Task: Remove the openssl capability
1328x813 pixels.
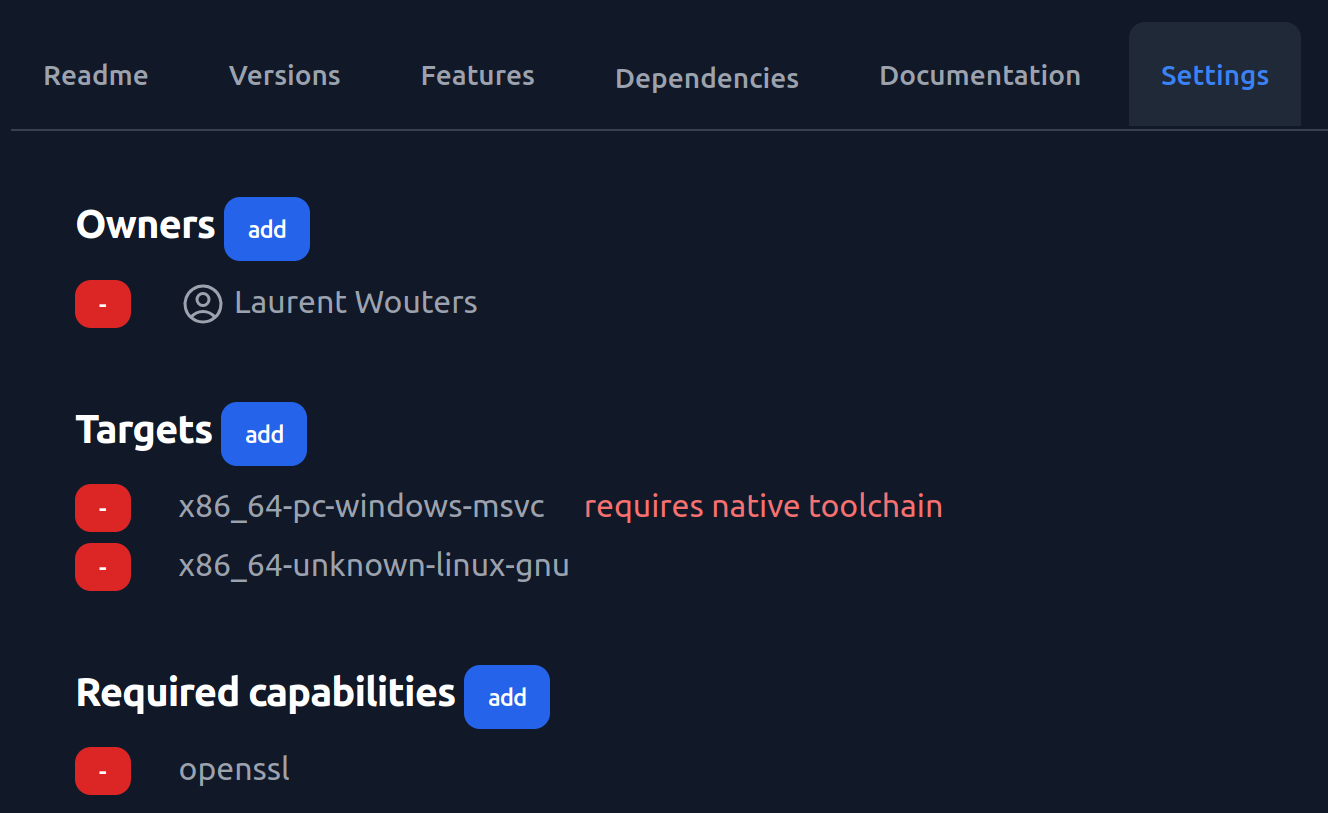Action: (x=103, y=771)
